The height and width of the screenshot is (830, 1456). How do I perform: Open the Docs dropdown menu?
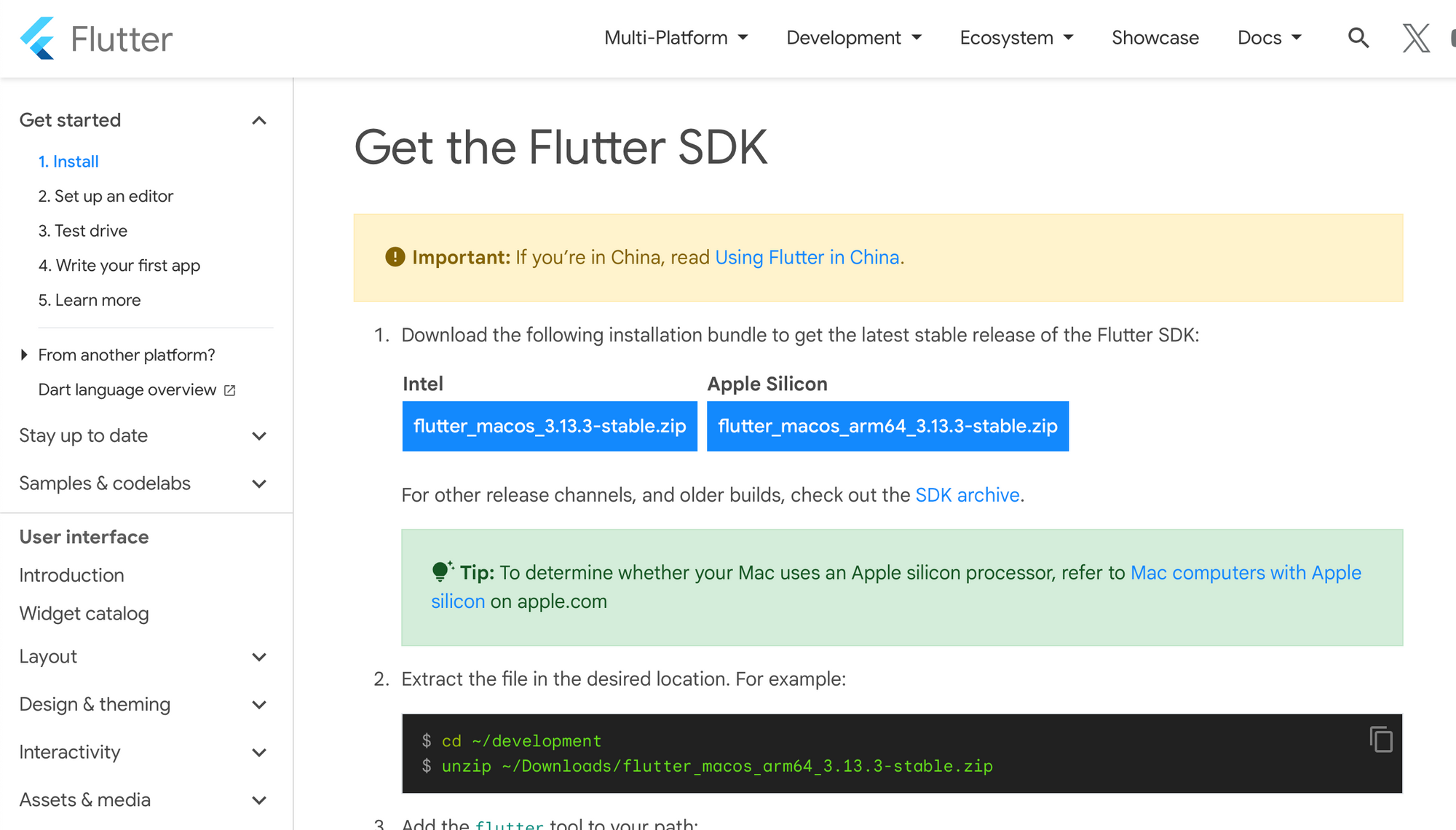point(1269,38)
